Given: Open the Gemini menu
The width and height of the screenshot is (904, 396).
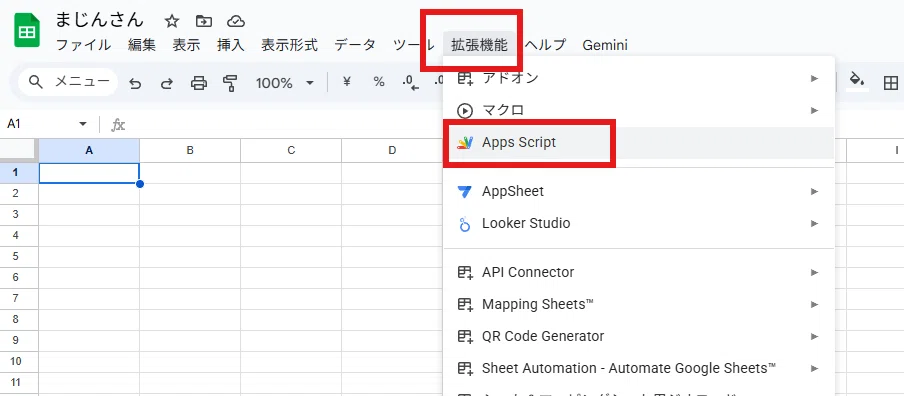Looking at the screenshot, I should (x=605, y=45).
